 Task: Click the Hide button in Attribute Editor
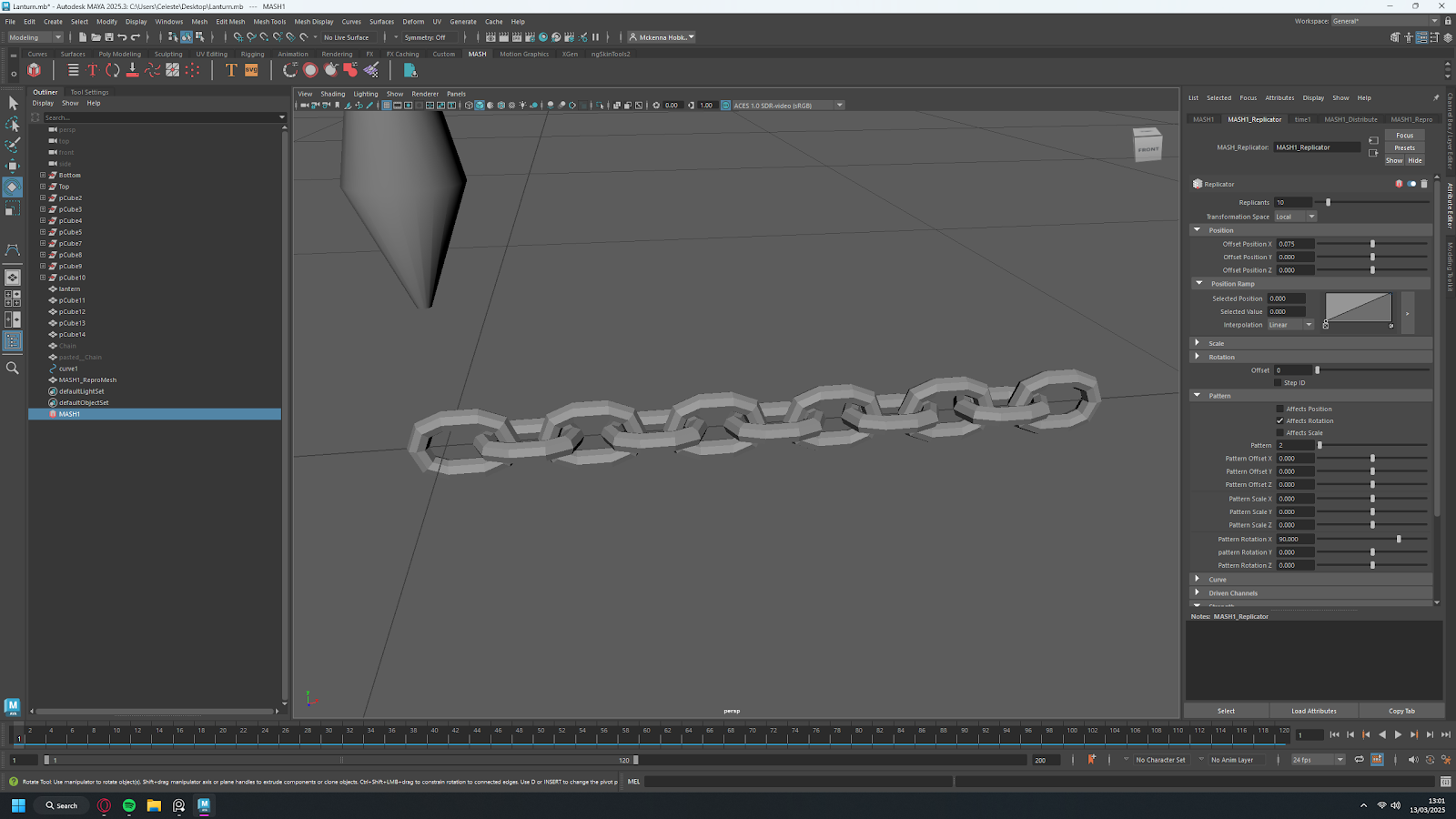click(x=1415, y=160)
